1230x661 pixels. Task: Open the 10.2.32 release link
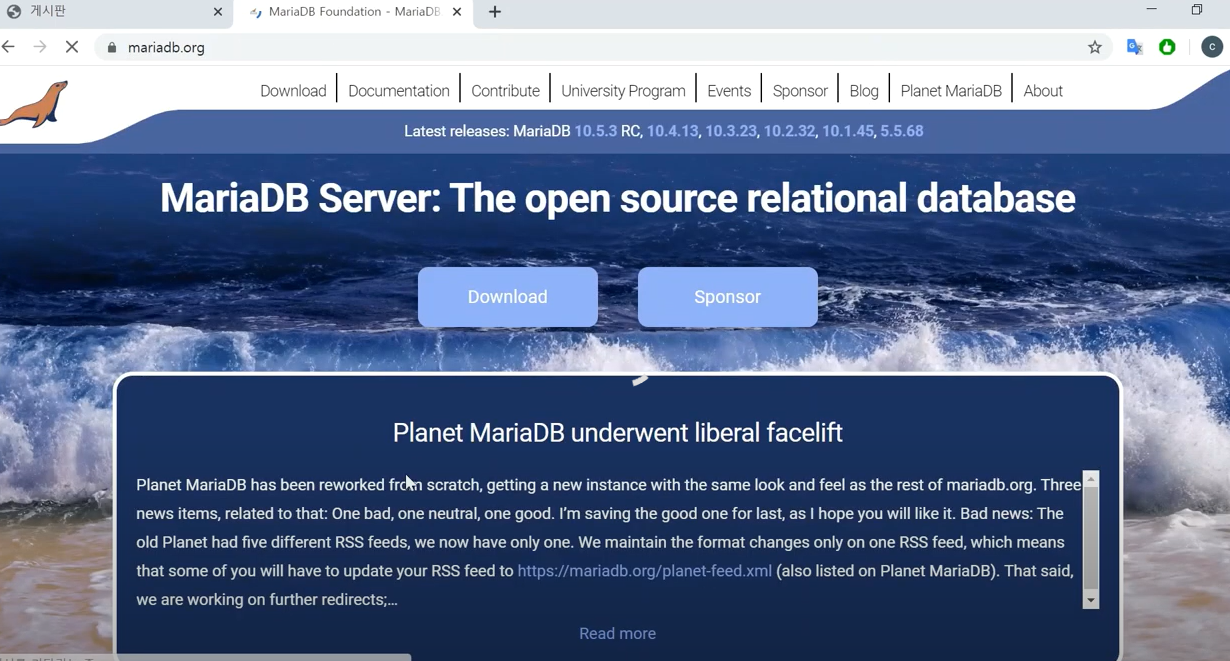coord(789,131)
